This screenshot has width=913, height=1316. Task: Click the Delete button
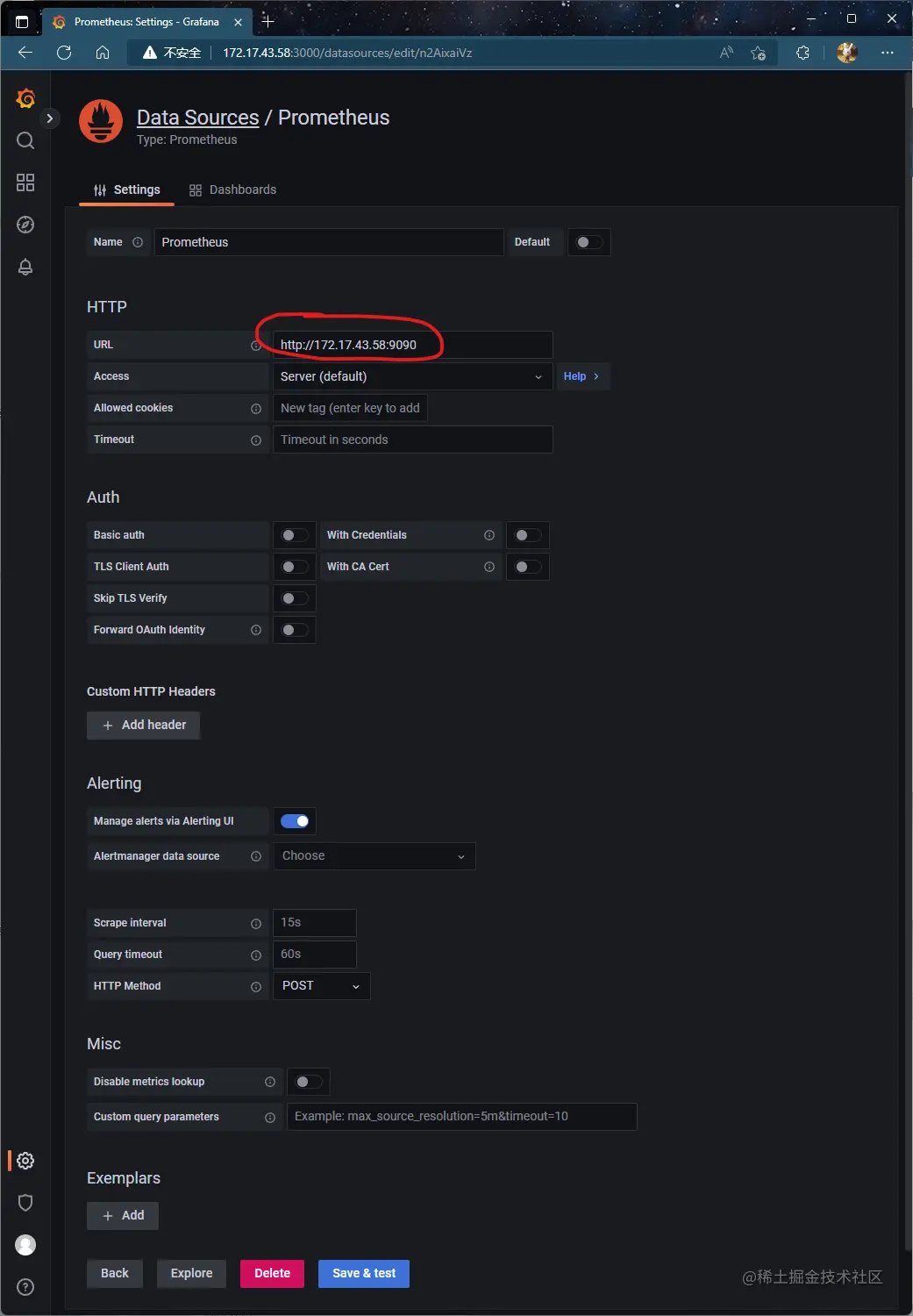click(x=272, y=1273)
